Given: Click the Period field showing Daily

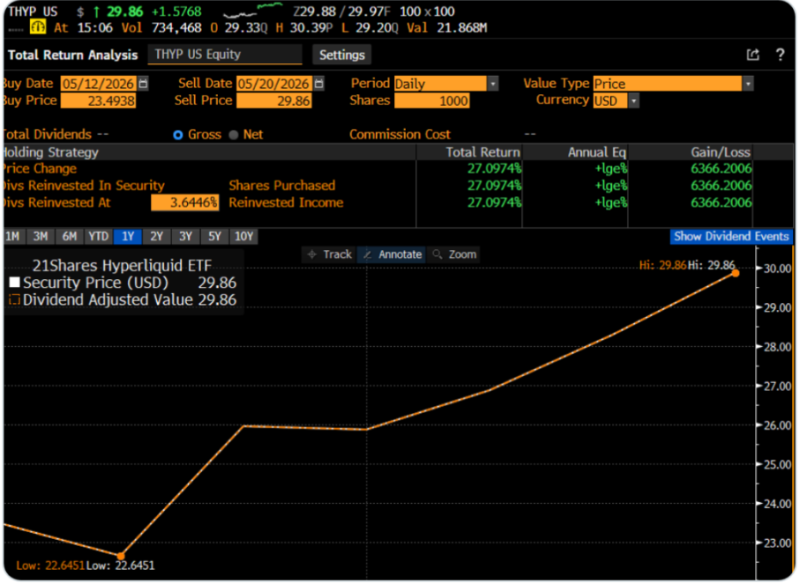Looking at the screenshot, I should coord(440,84).
